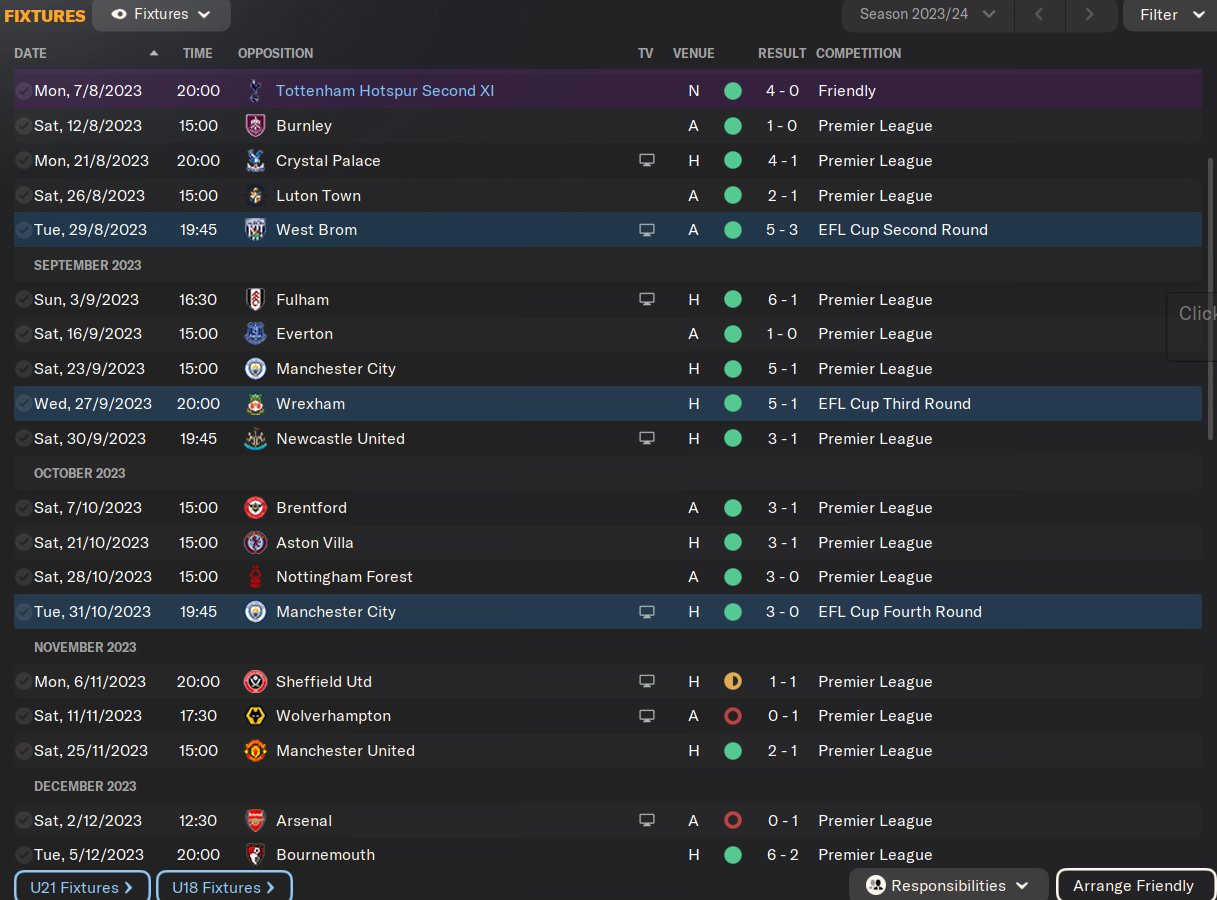1217x900 pixels.
Task: Click the Wrexham club crest icon
Action: coord(255,404)
